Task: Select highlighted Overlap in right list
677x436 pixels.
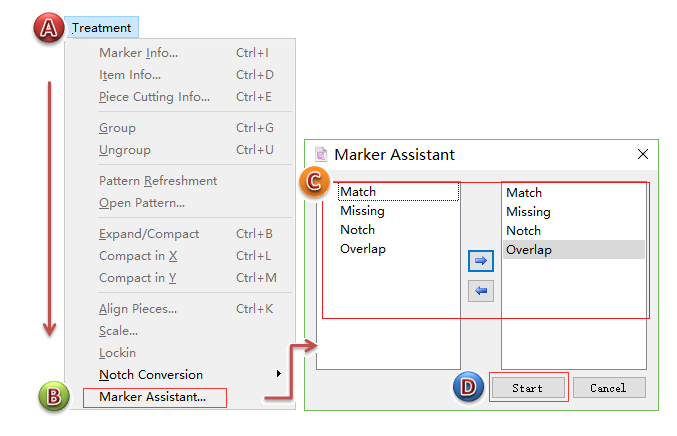Action: pos(528,250)
